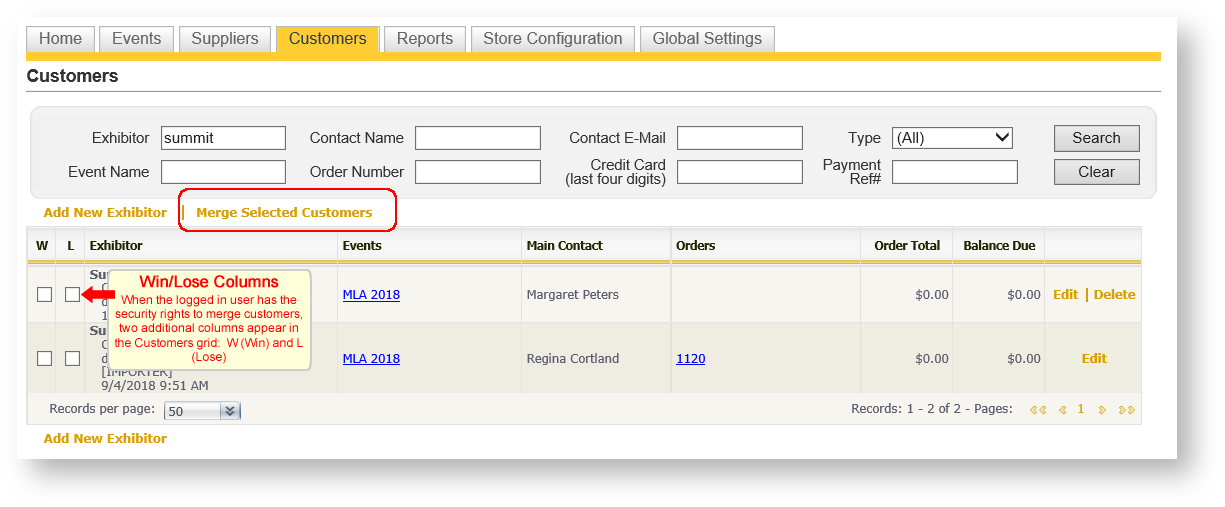
Task: Check the L box for Regina Cortland row
Action: pos(72,359)
